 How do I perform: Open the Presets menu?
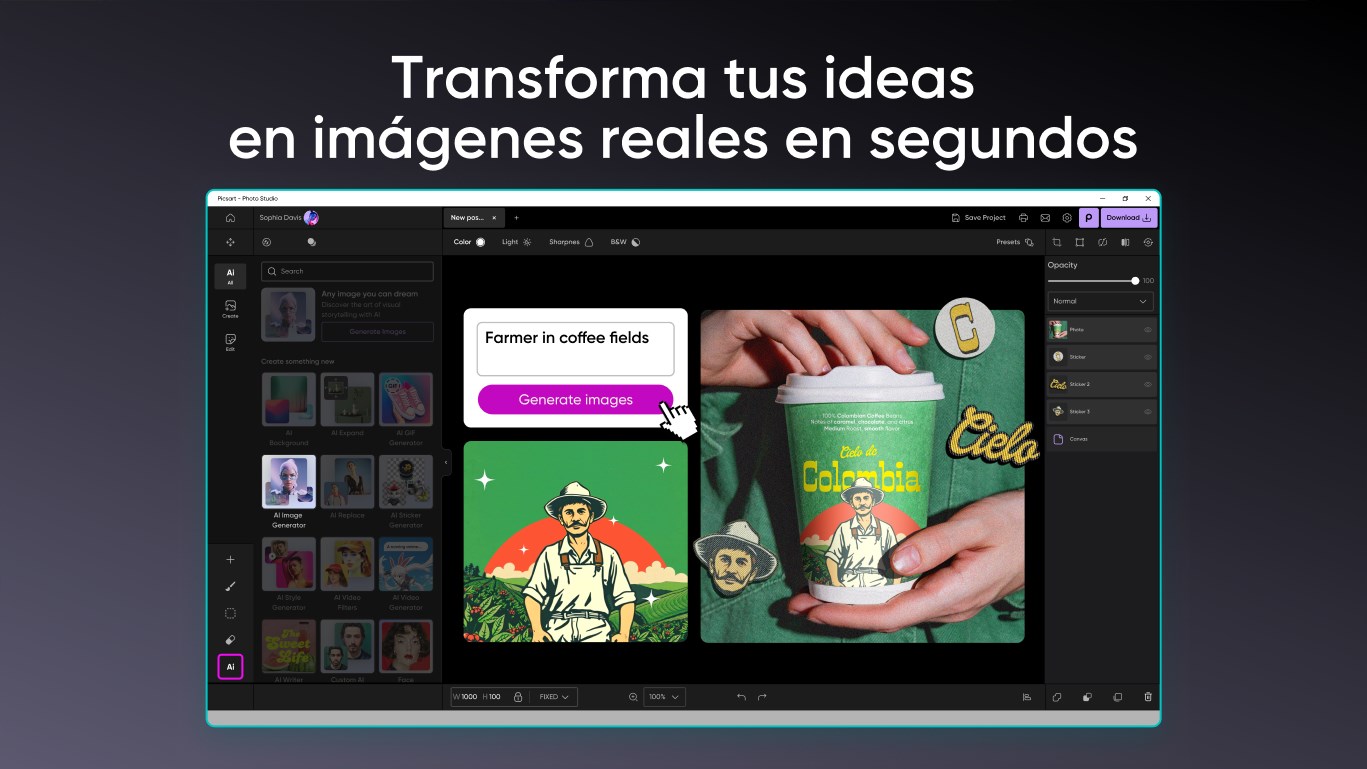point(1015,242)
